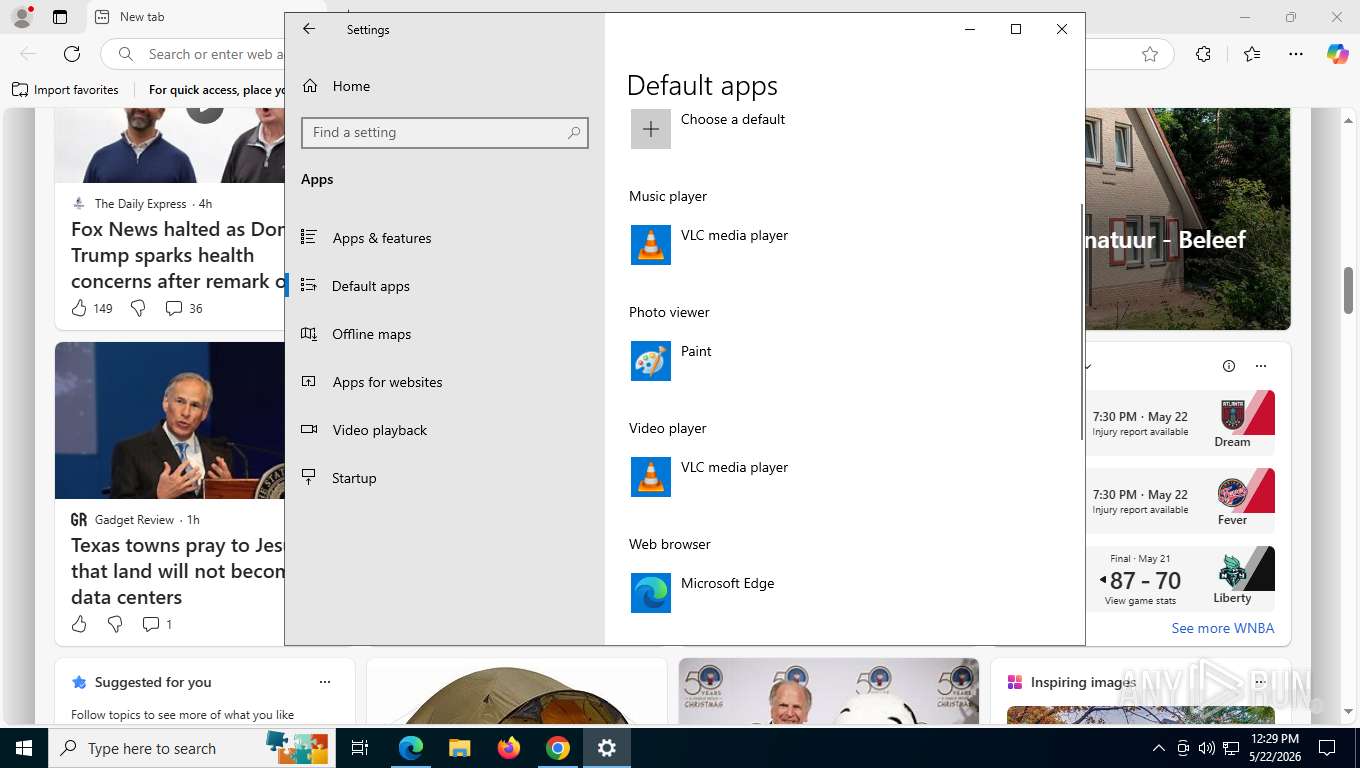
Task: Click See more WNBA link
Action: point(1223,628)
